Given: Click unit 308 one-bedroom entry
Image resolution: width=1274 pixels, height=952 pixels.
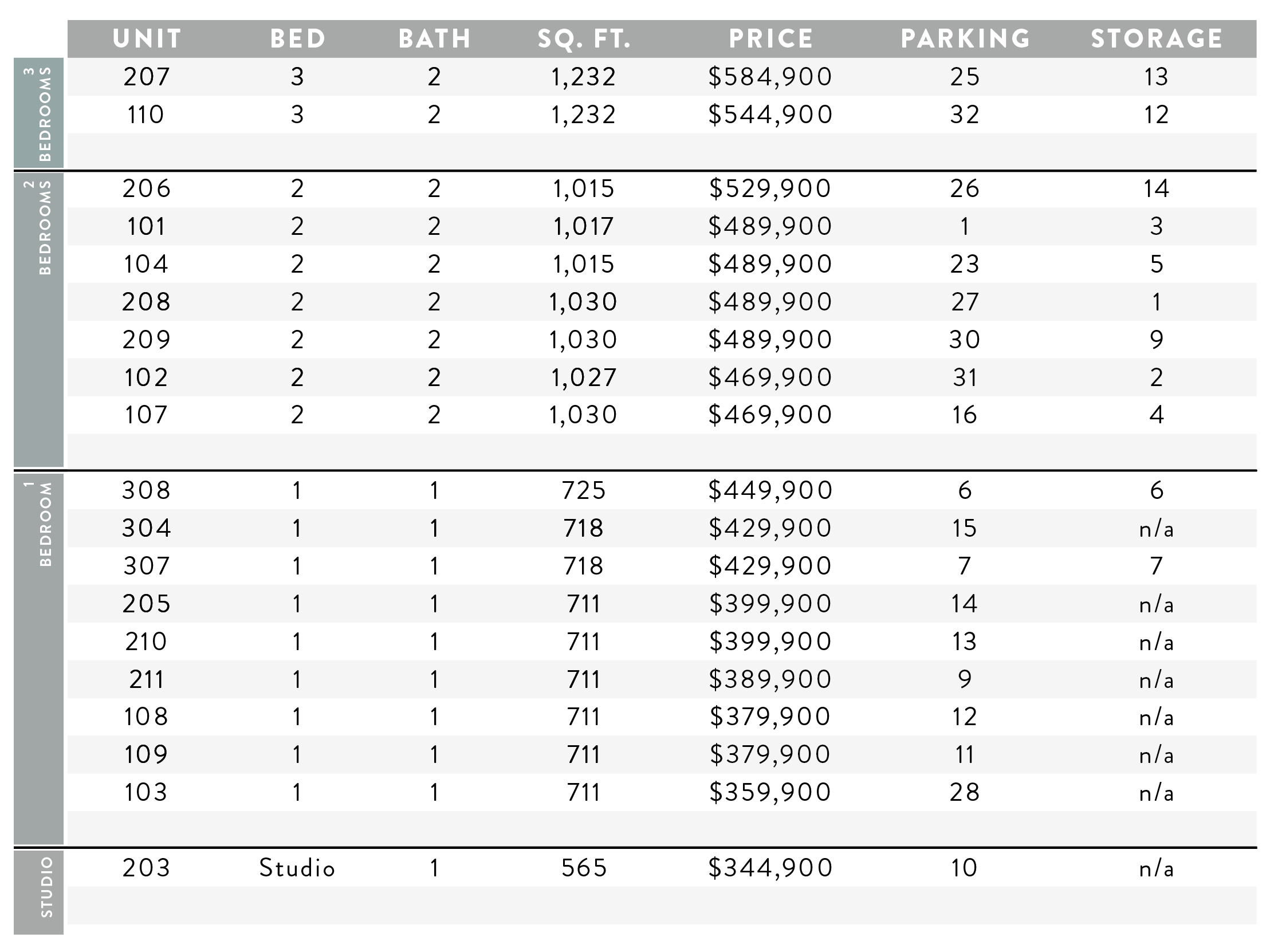Looking at the screenshot, I should click(x=146, y=490).
